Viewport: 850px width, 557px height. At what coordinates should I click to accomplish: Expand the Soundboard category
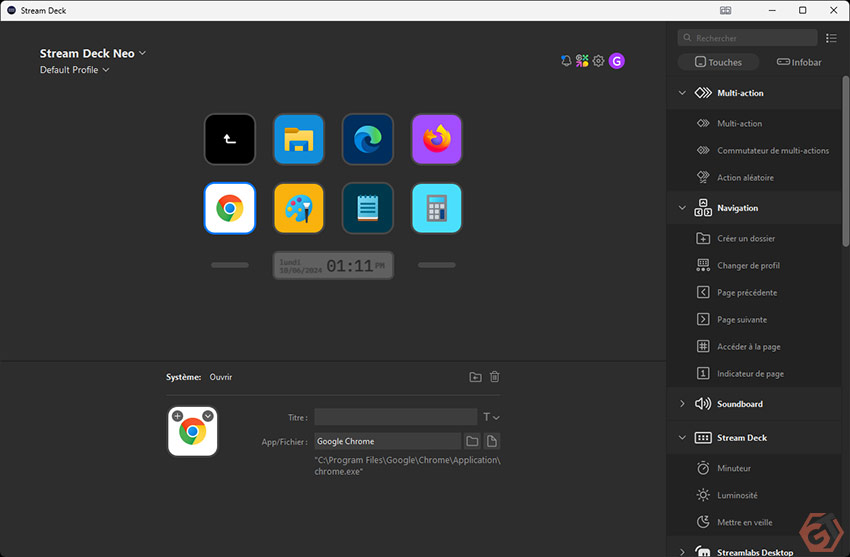coord(682,404)
